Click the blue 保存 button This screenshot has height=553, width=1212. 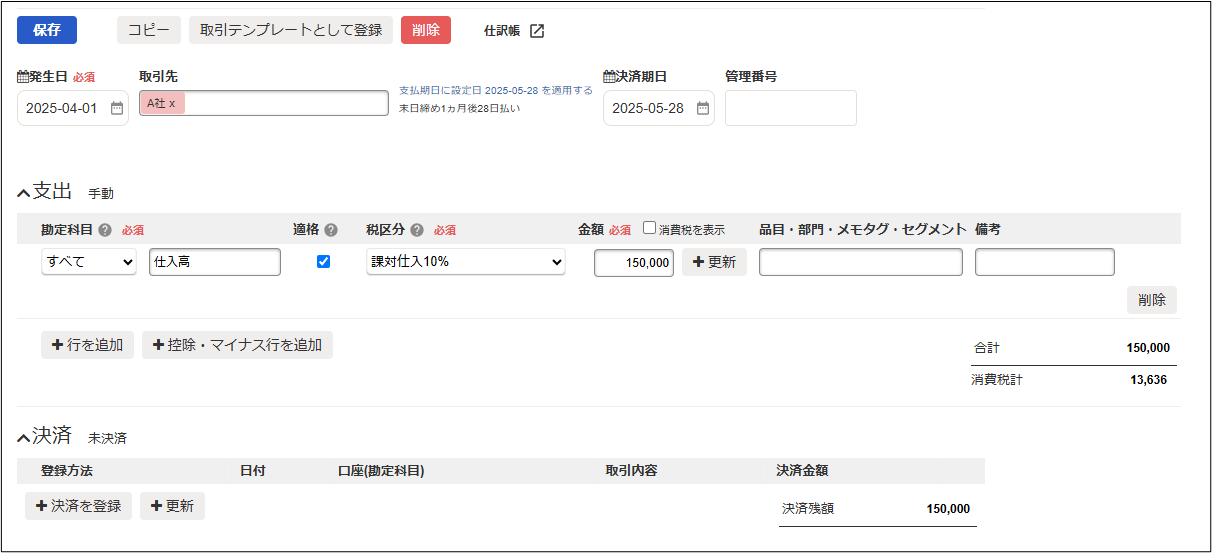47,30
